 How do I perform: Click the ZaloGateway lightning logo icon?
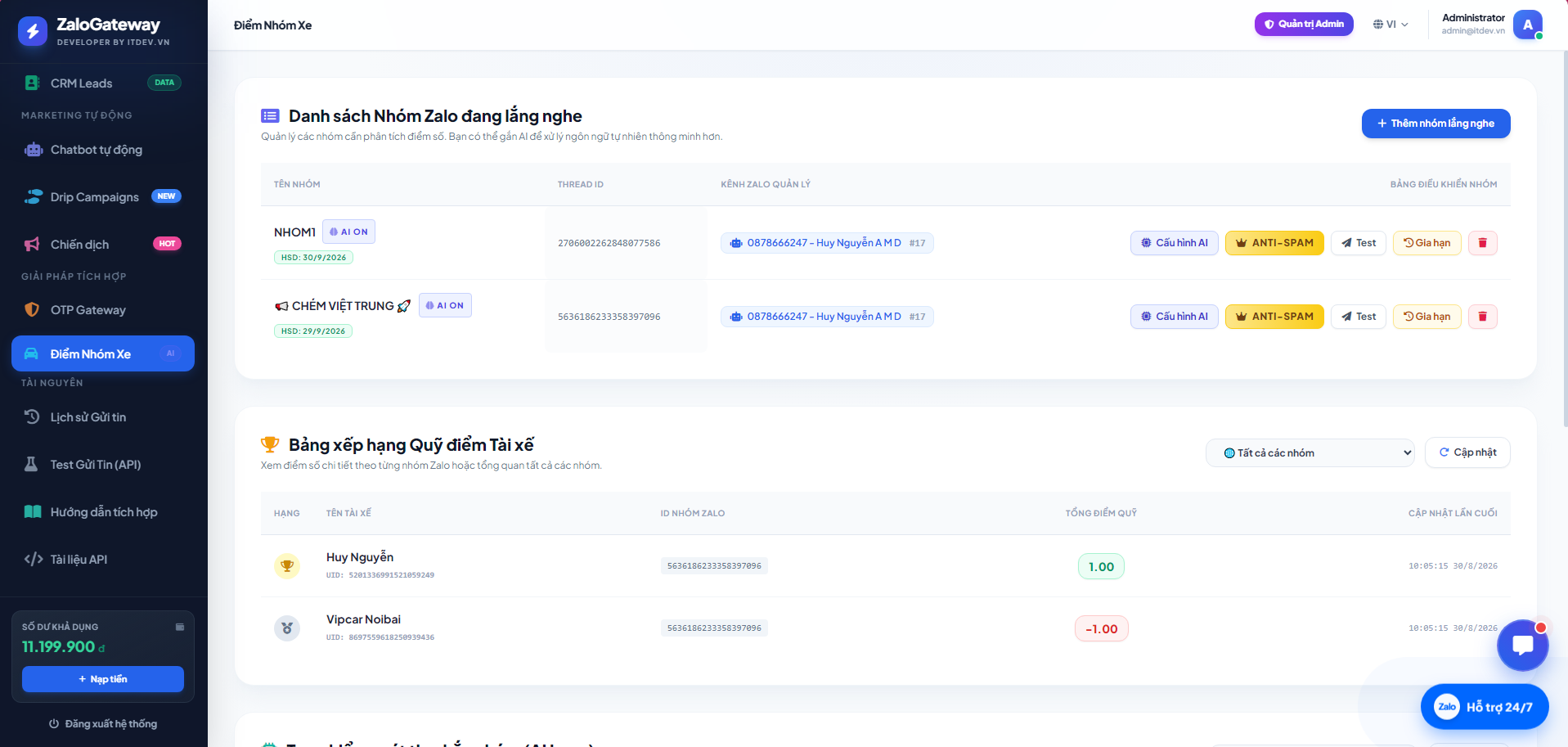click(33, 31)
